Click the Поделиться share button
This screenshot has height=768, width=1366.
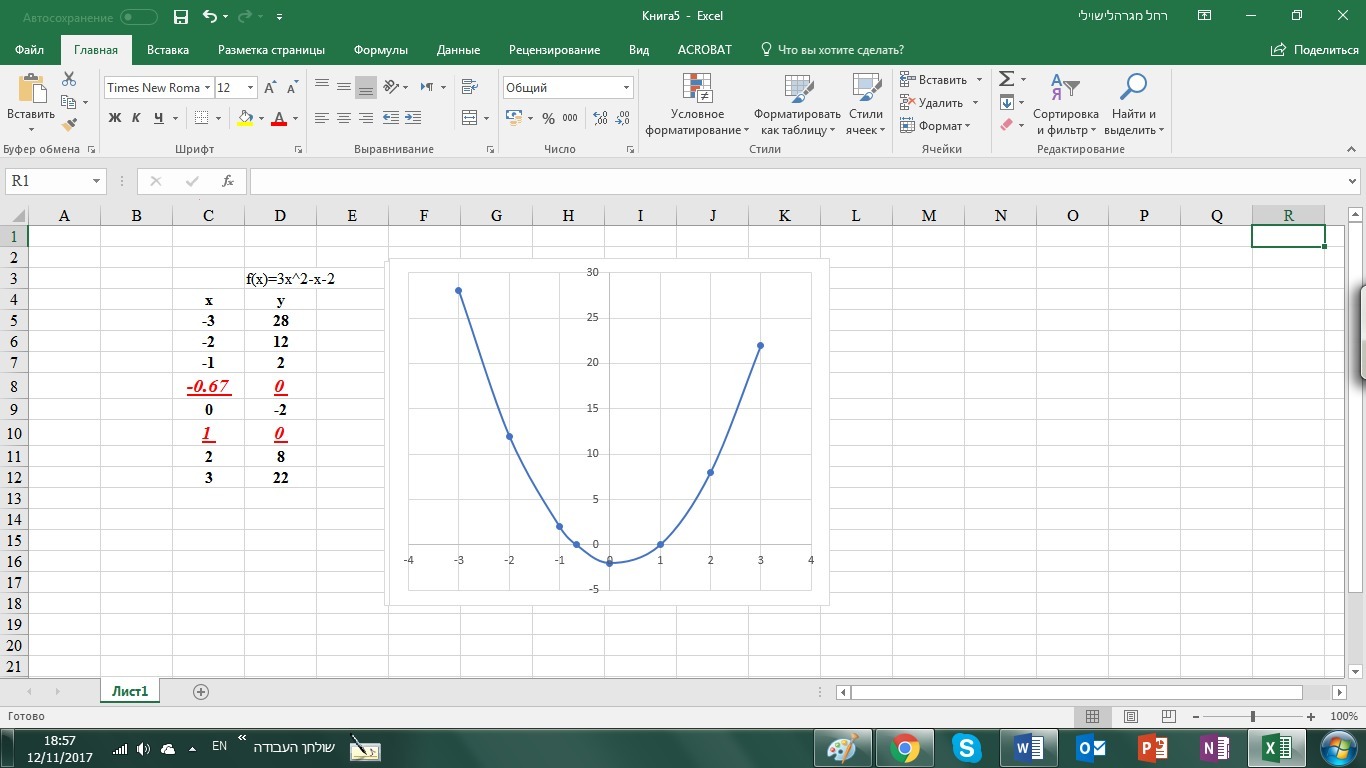coord(1315,50)
